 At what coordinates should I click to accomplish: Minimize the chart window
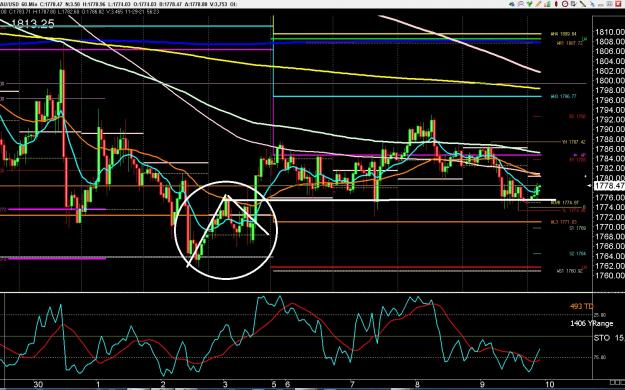click(x=601, y=5)
